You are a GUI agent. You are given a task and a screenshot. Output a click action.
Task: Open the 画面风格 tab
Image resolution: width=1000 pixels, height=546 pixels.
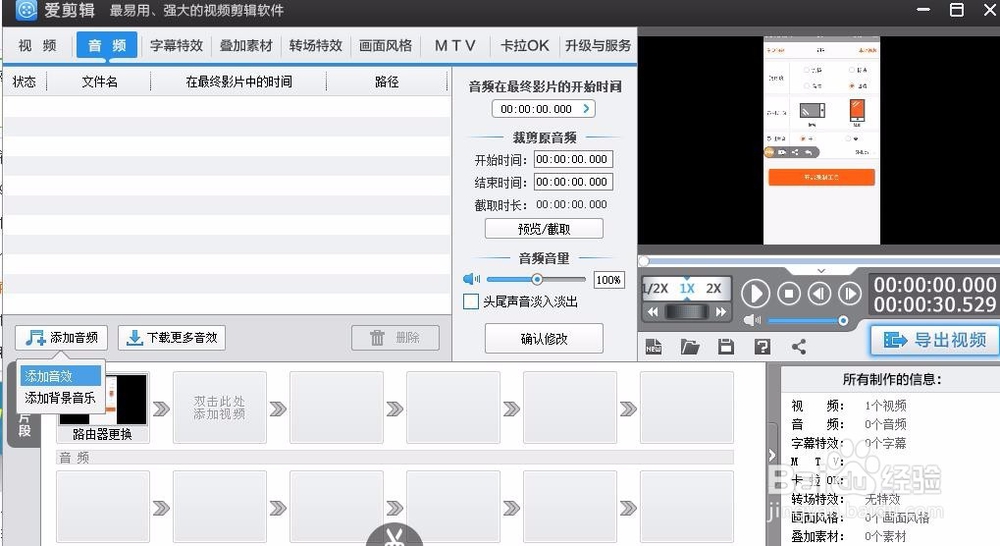[x=385, y=45]
